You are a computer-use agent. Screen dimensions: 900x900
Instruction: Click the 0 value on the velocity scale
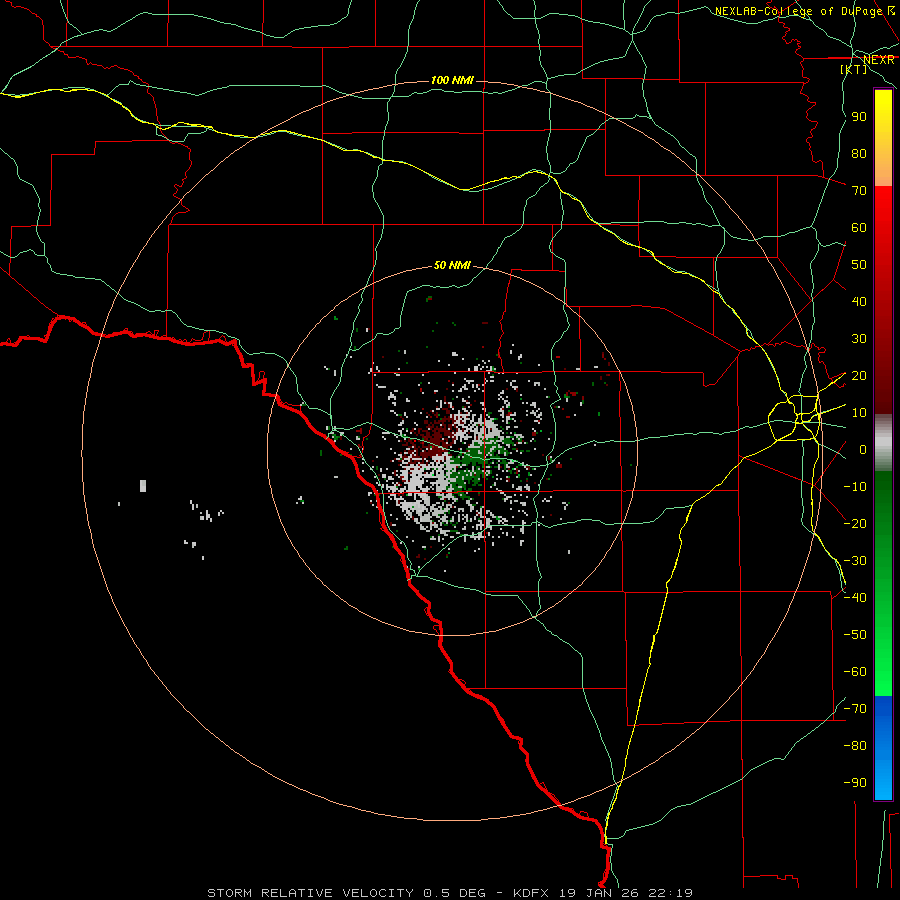click(x=863, y=450)
